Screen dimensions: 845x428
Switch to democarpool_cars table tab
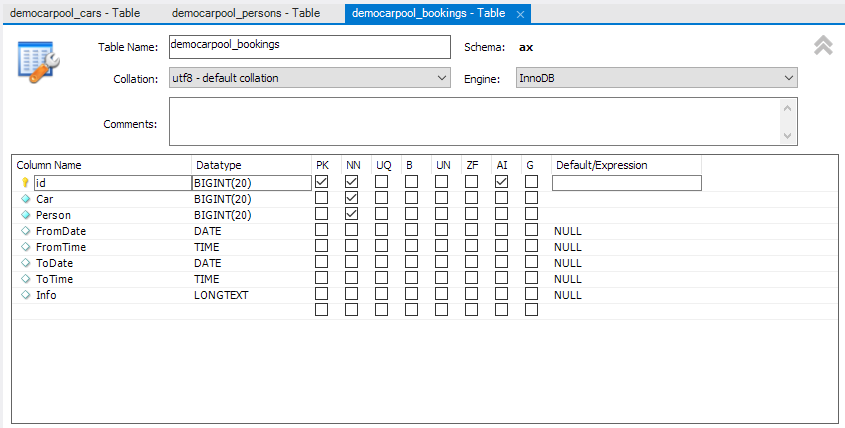[x=75, y=14]
